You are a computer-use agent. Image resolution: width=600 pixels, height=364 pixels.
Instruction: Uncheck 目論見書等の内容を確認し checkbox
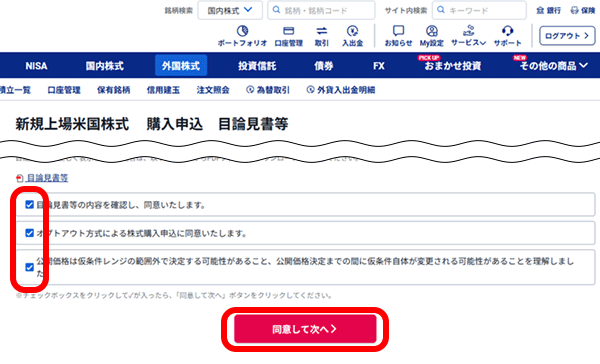[x=29, y=205]
